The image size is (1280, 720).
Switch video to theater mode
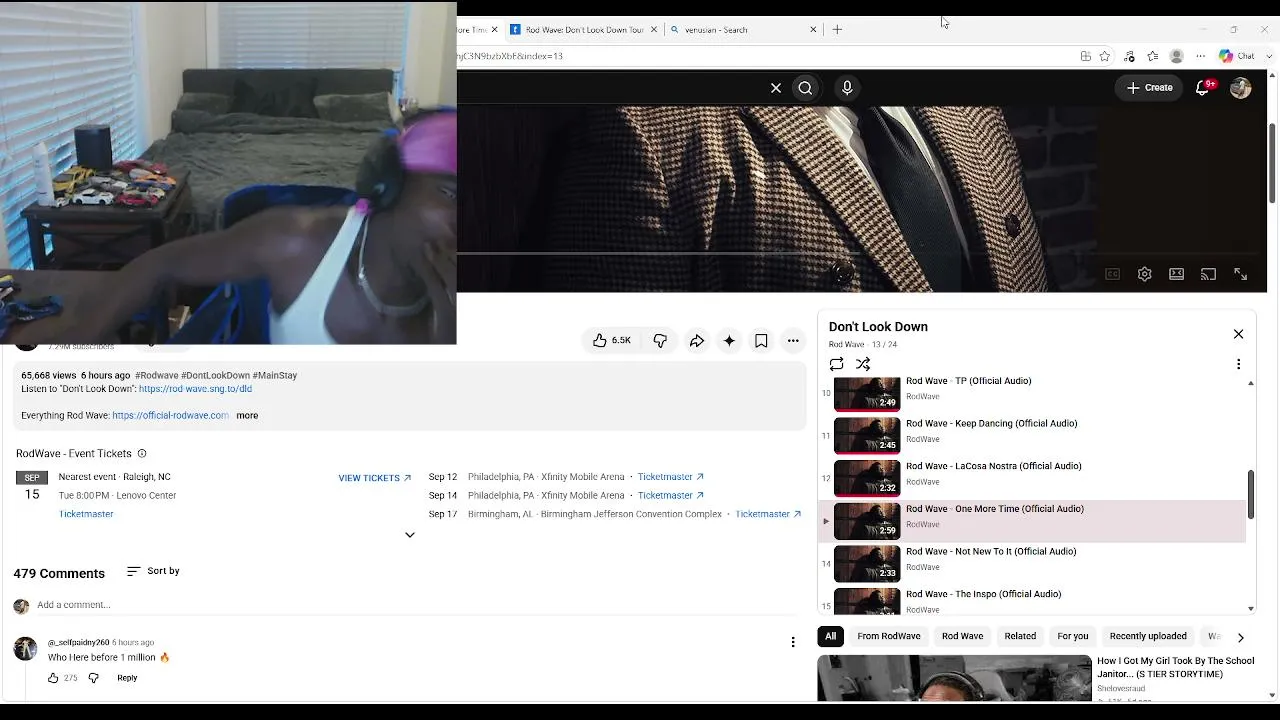(1177, 274)
